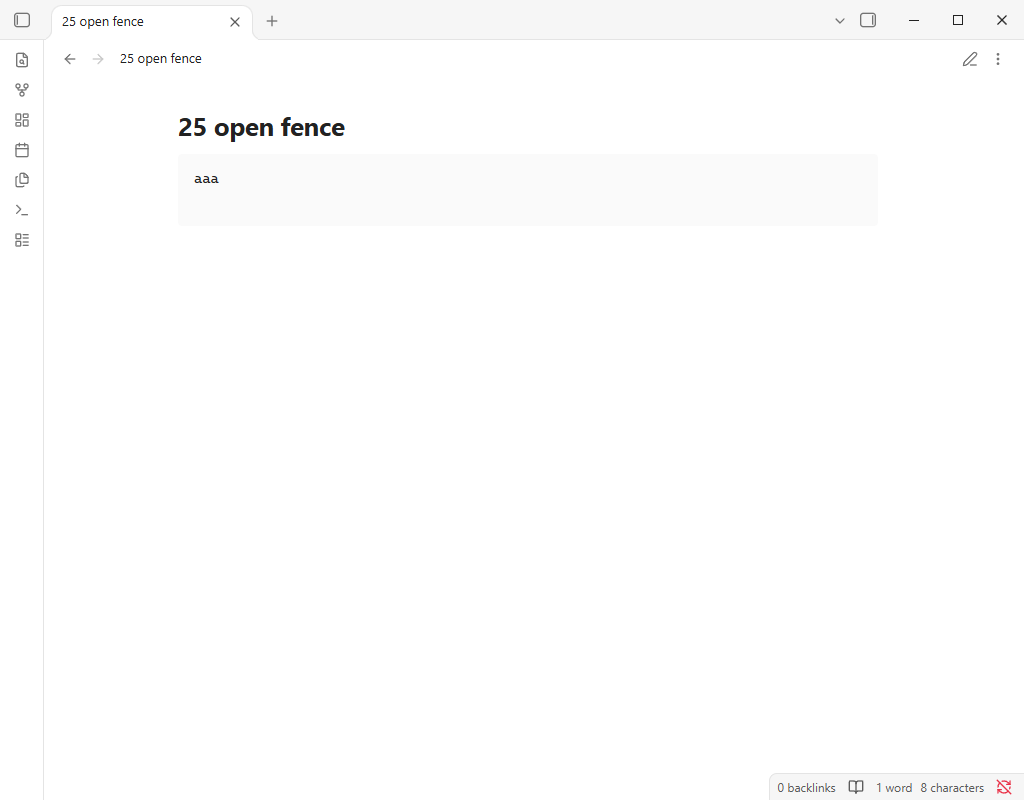Screen dimensions: 1024x800
Task: Navigate forward with the right arrow
Action: (98, 59)
